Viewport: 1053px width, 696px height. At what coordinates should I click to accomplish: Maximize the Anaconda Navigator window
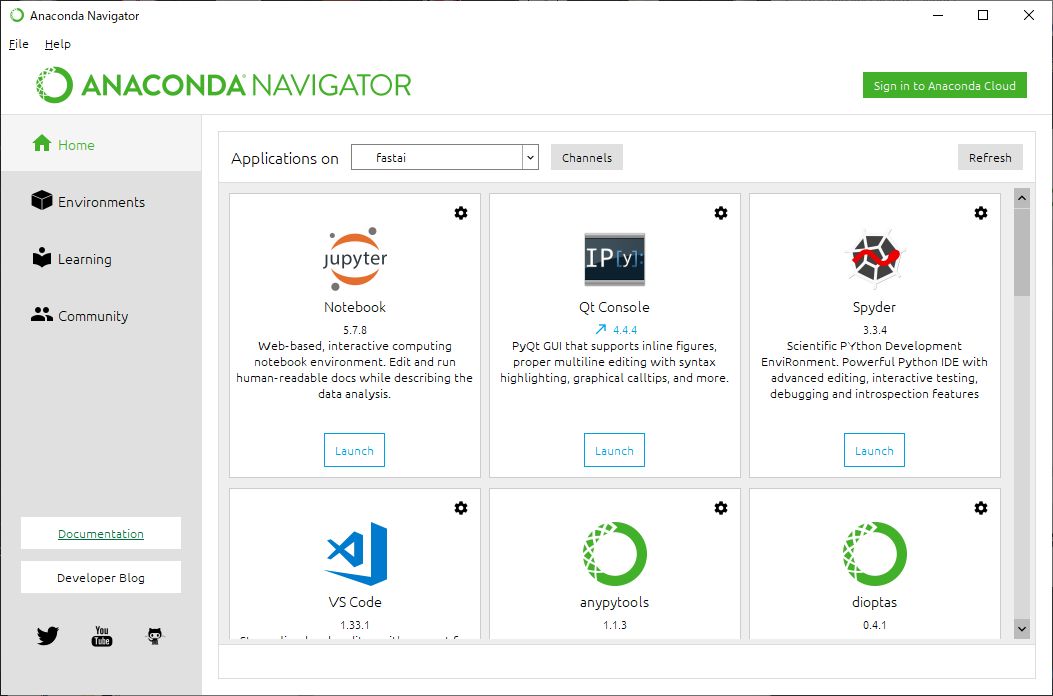pyautogui.click(x=982, y=15)
